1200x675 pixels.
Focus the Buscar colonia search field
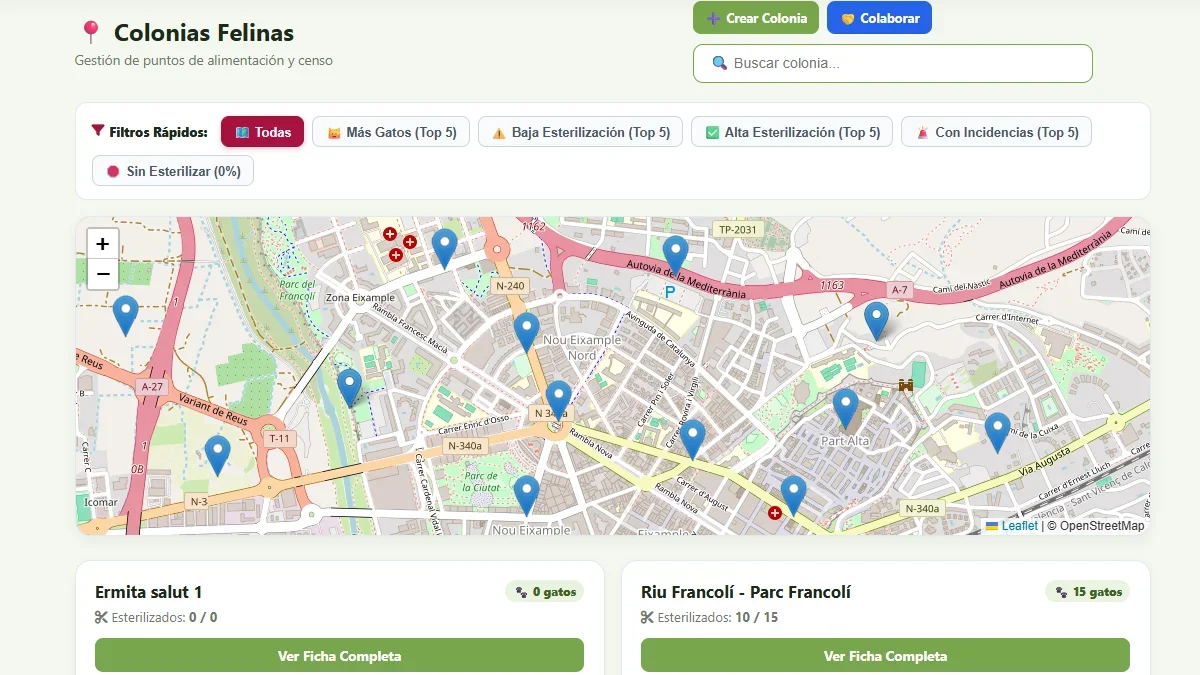pos(892,63)
